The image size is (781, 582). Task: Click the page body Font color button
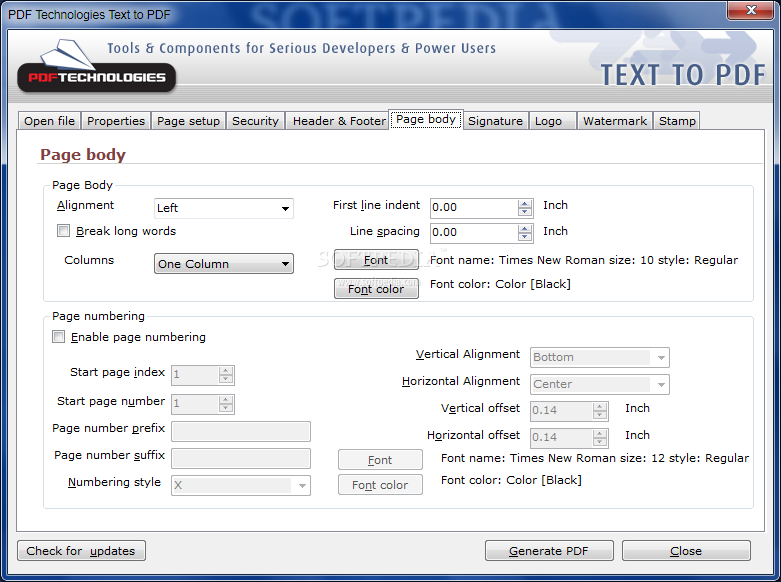point(376,289)
